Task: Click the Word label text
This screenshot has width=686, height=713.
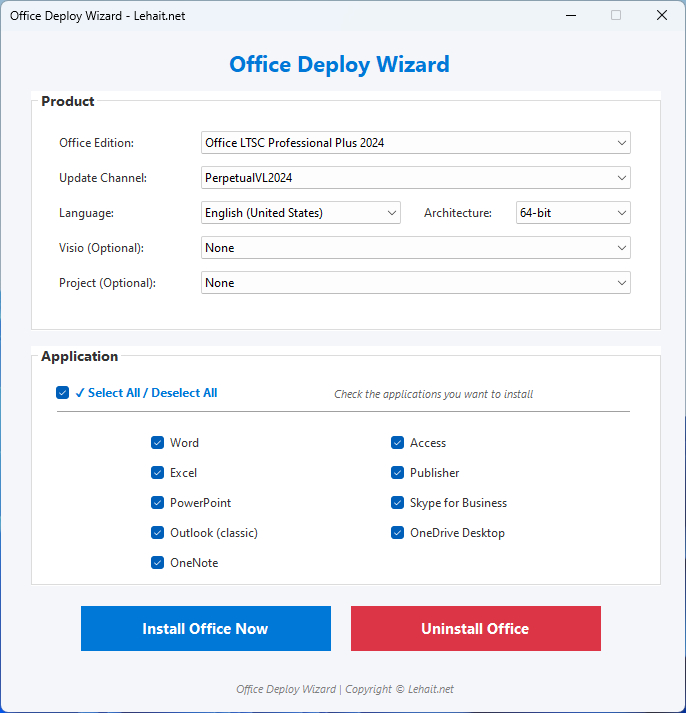Action: [x=184, y=443]
